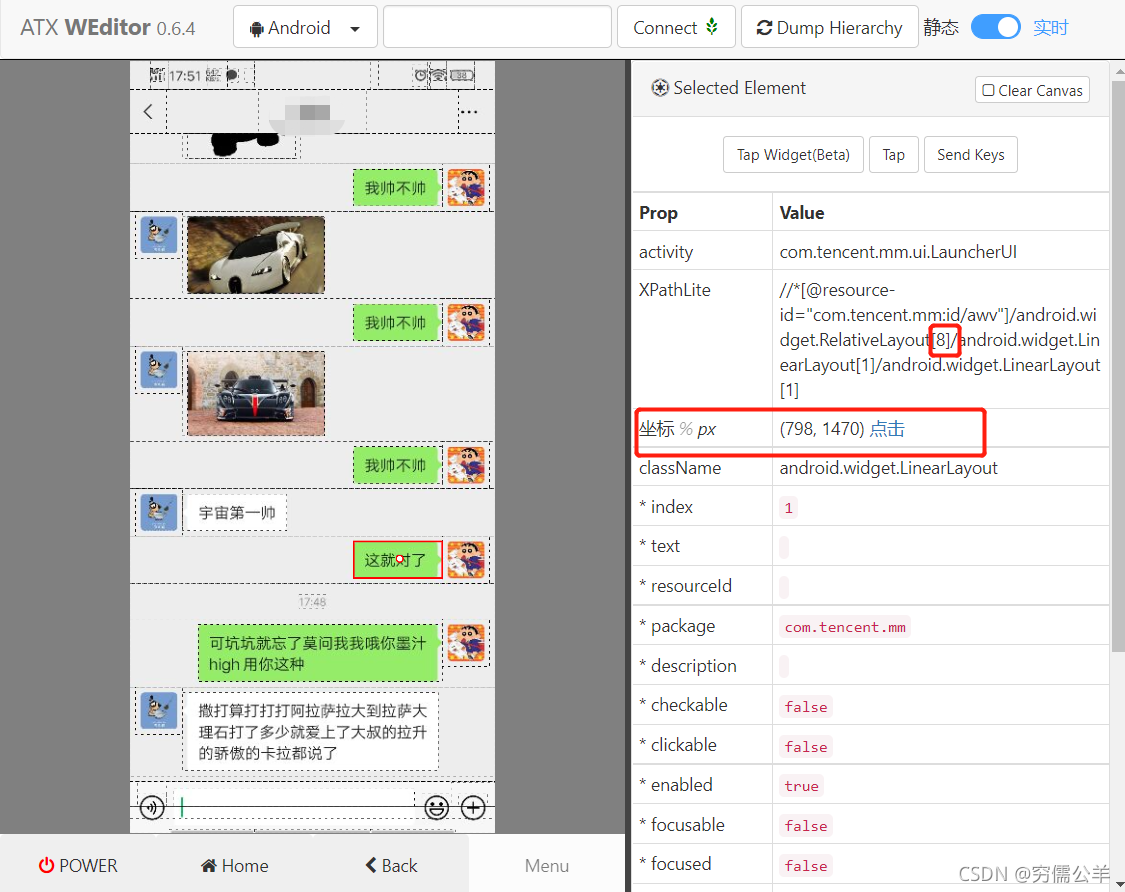Check the Clear Canvas checkbox
The height and width of the screenshot is (892, 1125).
point(989,90)
